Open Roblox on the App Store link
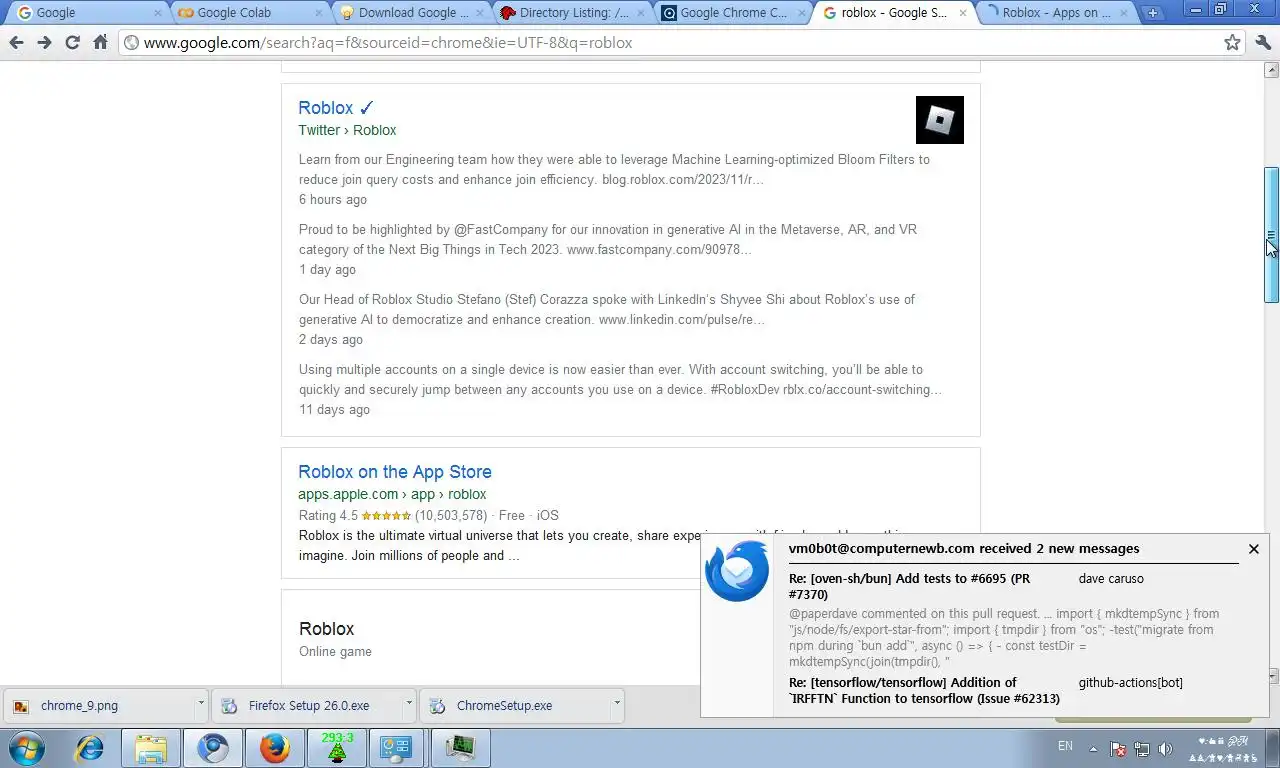Image resolution: width=1280 pixels, height=768 pixels. (395, 472)
